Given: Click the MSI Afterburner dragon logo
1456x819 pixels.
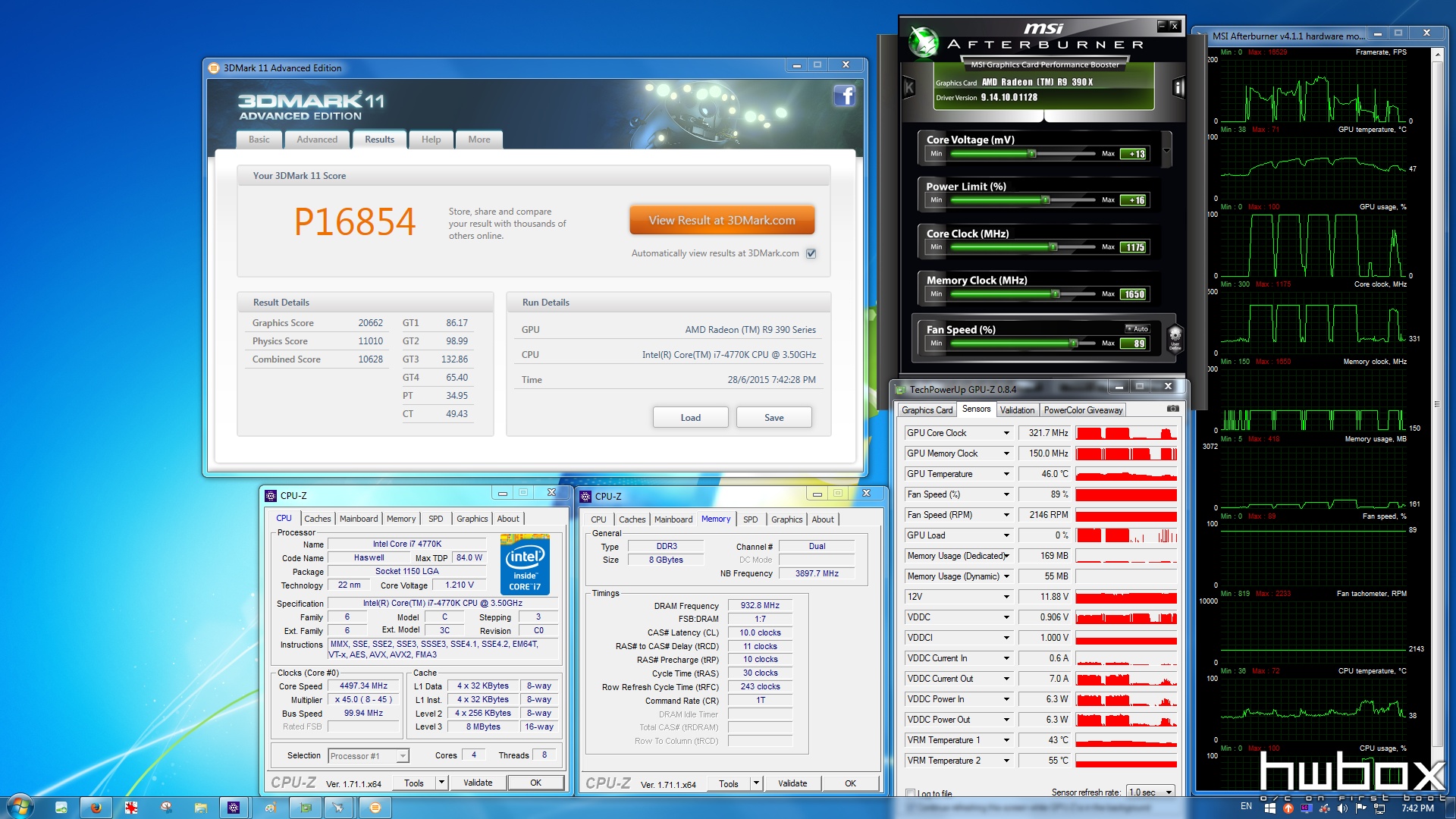Looking at the screenshot, I should click(x=924, y=42).
